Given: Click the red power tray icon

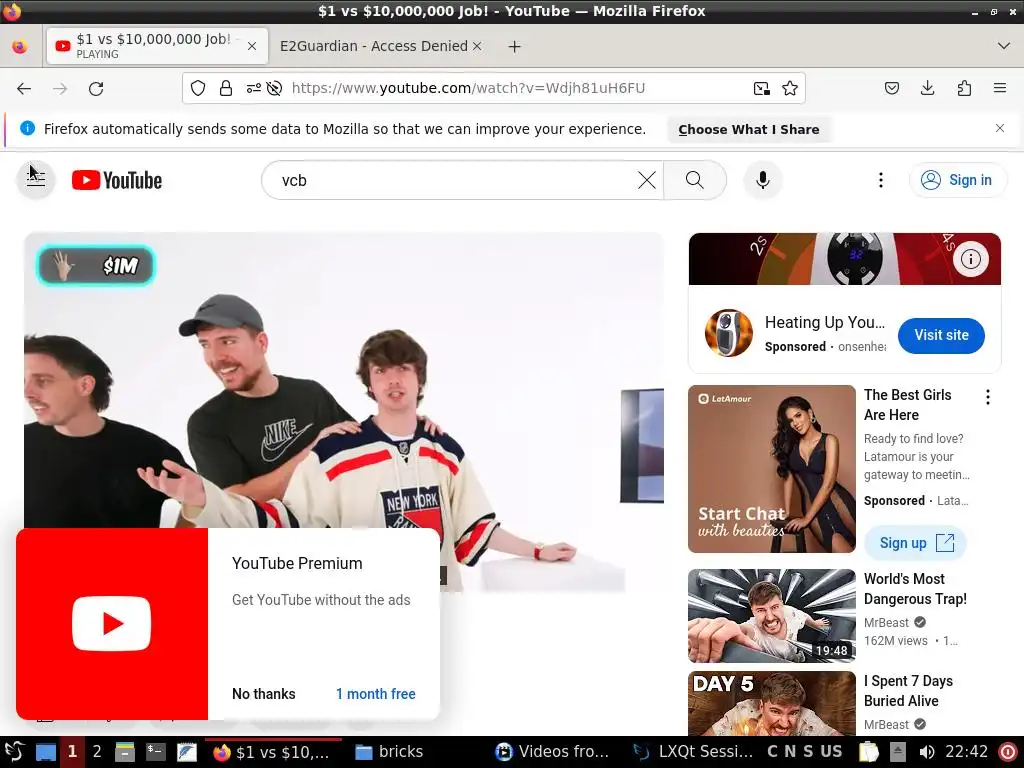Looking at the screenshot, I should [x=1009, y=752].
